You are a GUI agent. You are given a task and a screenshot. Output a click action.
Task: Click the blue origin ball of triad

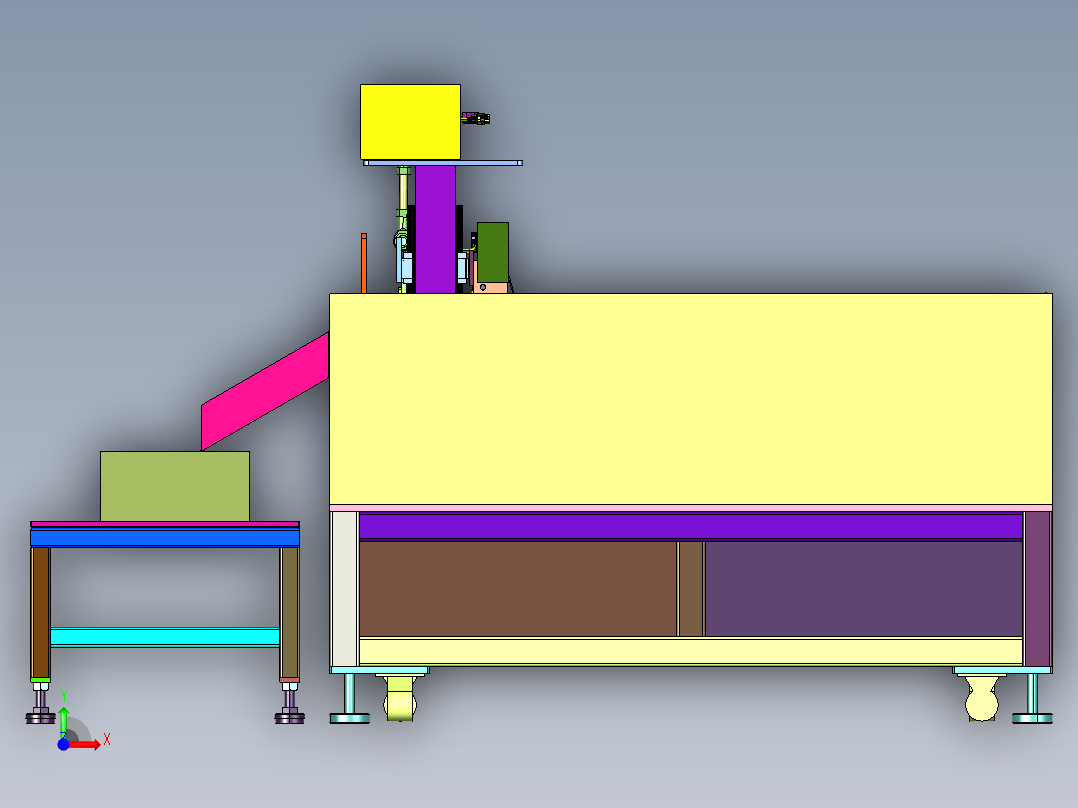coord(63,744)
